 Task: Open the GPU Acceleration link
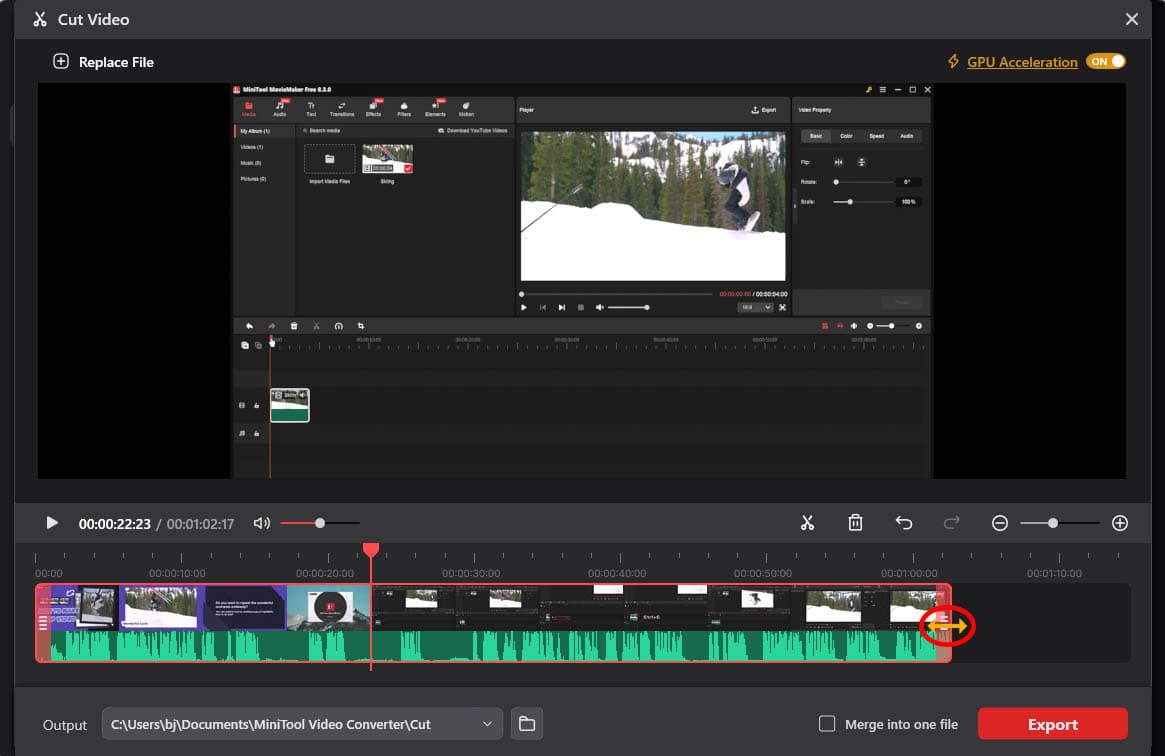[1022, 62]
